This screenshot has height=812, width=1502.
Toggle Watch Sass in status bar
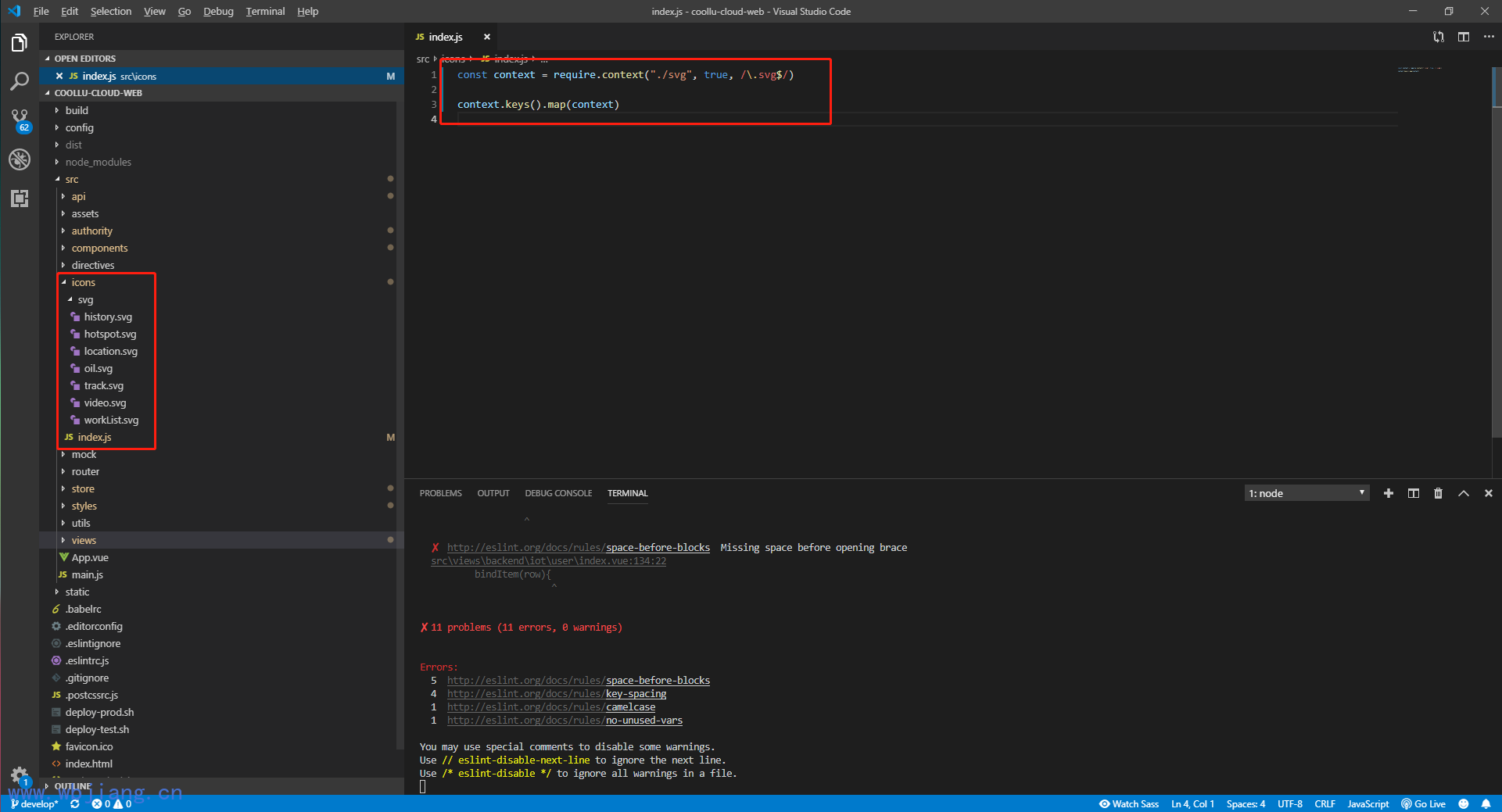pyautogui.click(x=1128, y=803)
